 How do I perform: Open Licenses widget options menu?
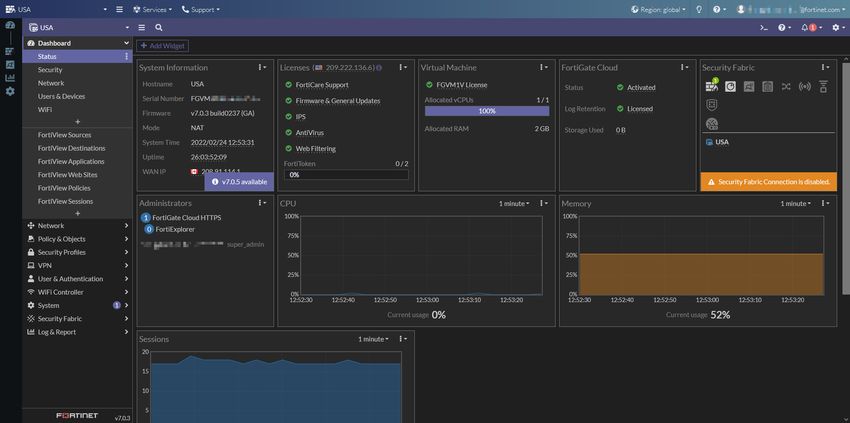coord(403,67)
